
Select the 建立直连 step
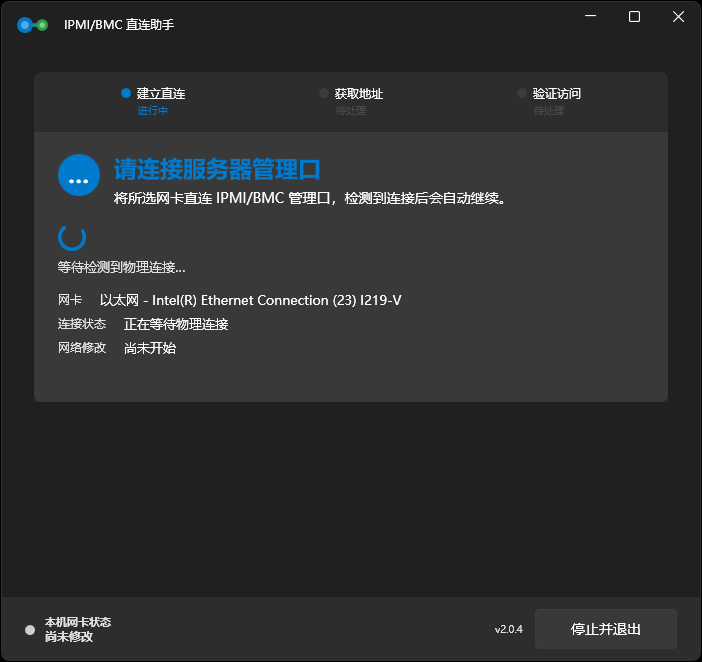(x=153, y=101)
